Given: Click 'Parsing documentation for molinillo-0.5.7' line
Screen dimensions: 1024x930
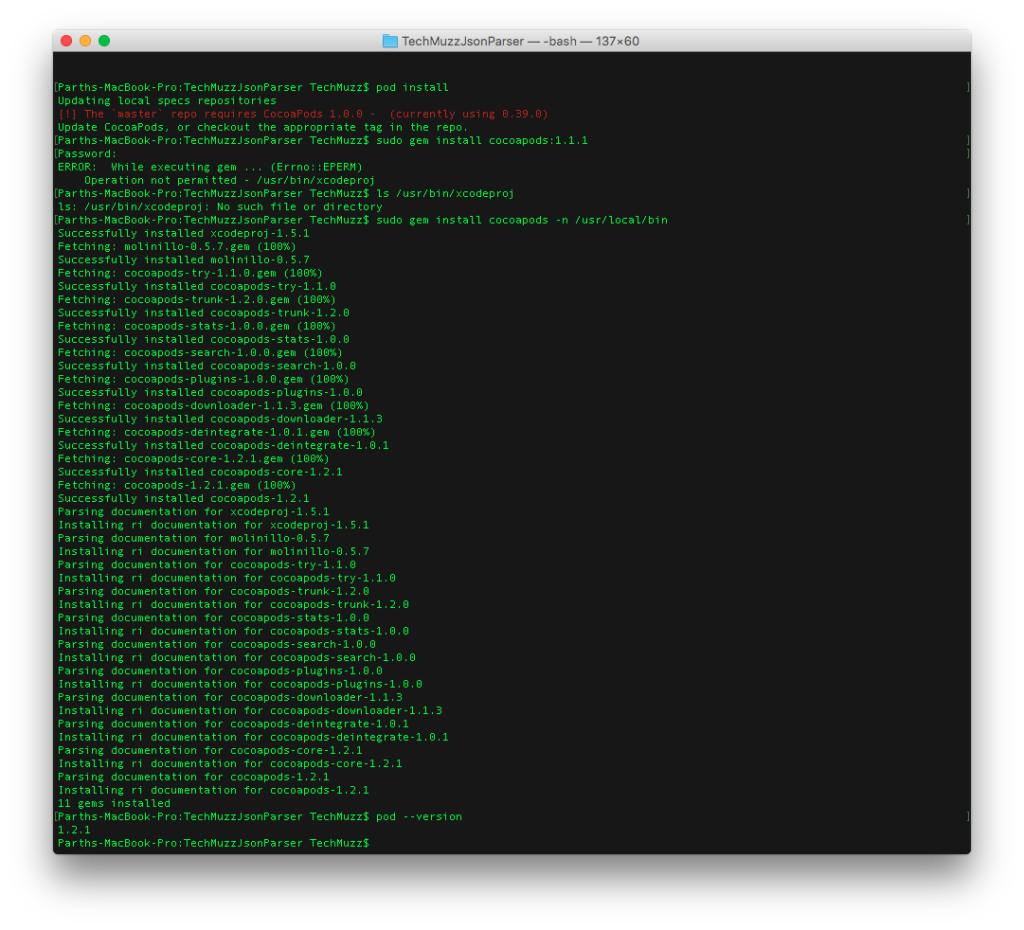Looking at the screenshot, I should click(x=193, y=539).
